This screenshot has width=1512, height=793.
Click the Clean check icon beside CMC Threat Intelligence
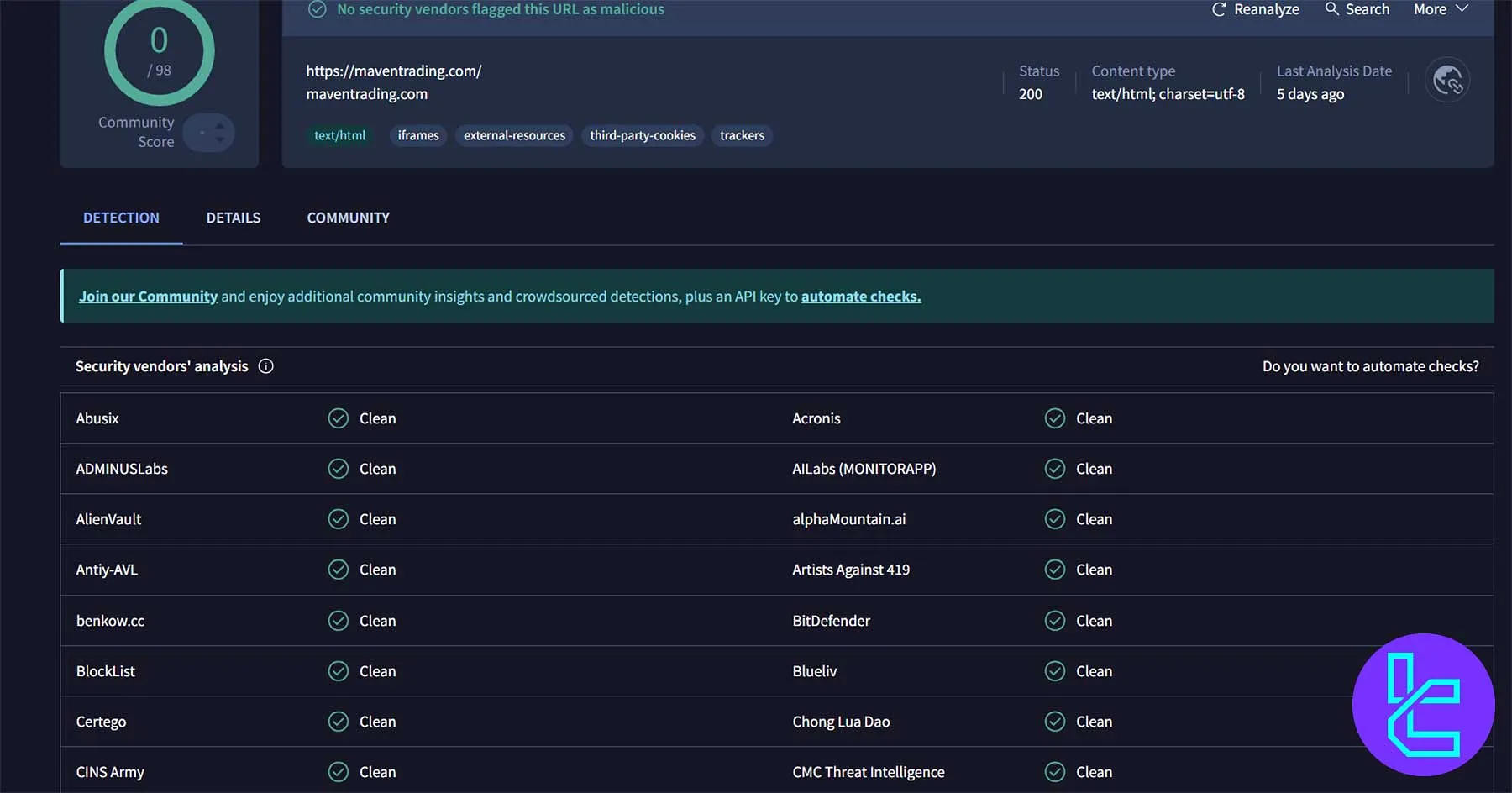(1054, 771)
